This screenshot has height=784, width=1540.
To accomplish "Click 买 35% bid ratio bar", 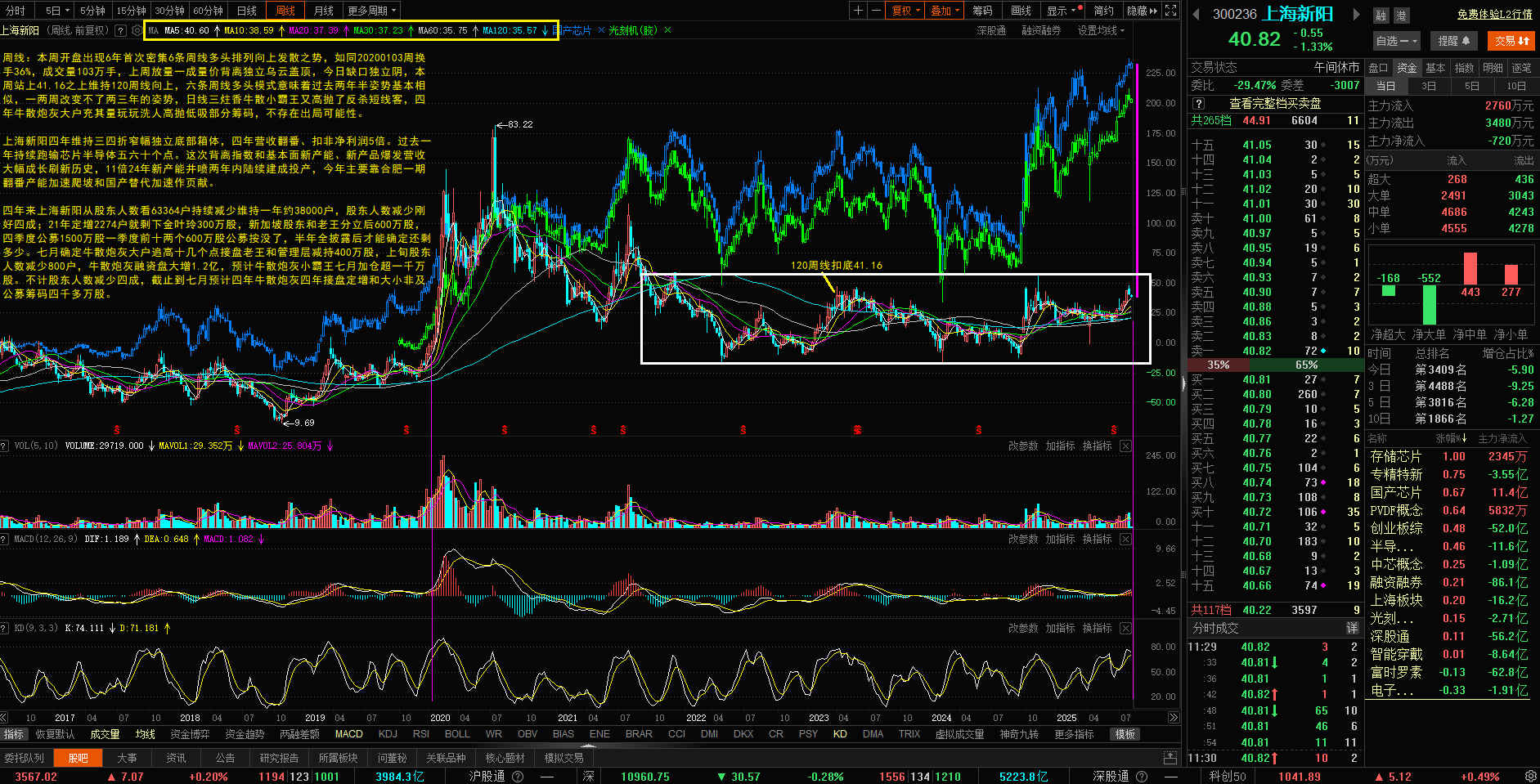I will pyautogui.click(x=1219, y=365).
